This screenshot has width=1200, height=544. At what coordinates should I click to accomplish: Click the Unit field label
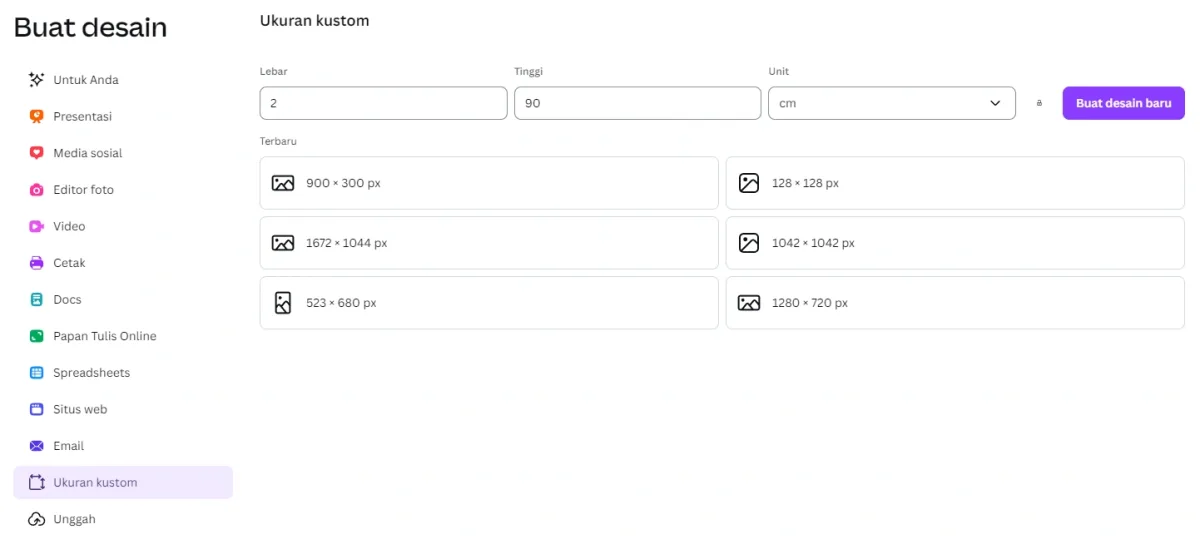(778, 72)
